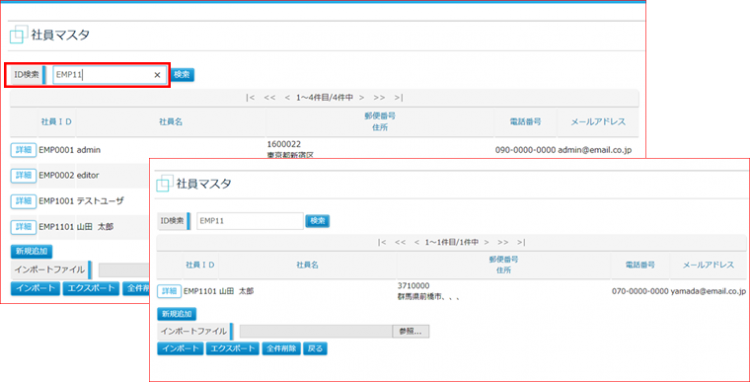Click 検索 button in lower panel
750x382 pixels.
coord(318,221)
